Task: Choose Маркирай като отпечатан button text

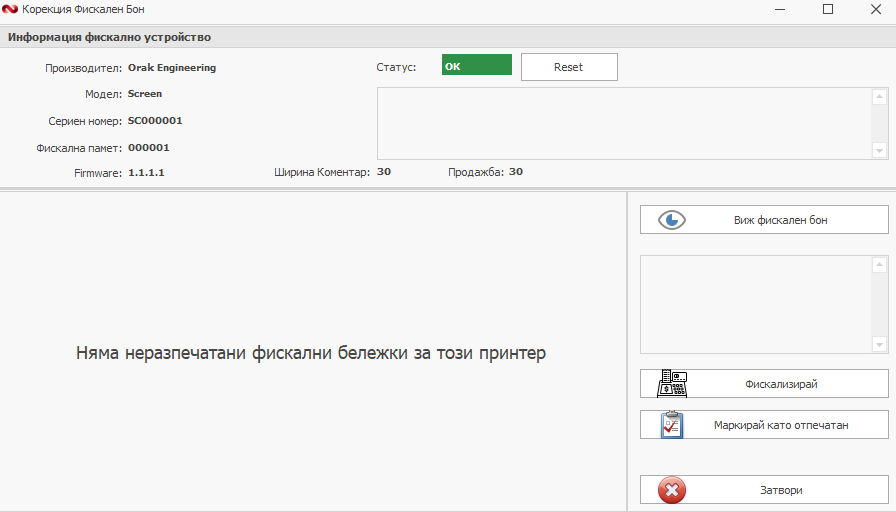Action: pos(781,425)
